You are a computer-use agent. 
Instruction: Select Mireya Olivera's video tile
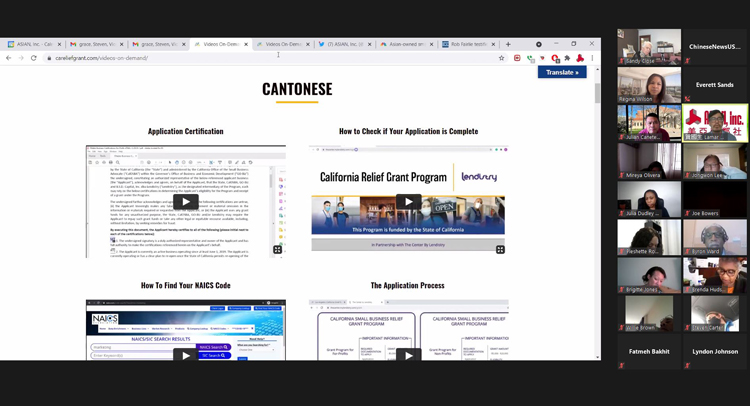[649, 161]
